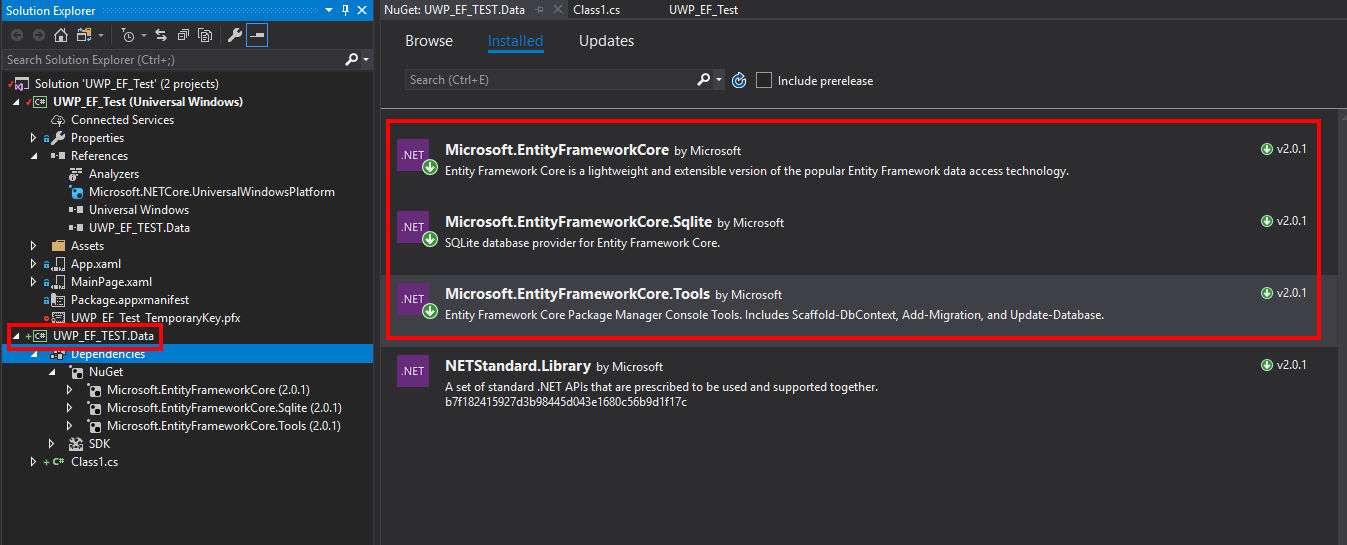Click the Show All Files icon
The image size is (1347, 545).
pyautogui.click(x=205, y=35)
